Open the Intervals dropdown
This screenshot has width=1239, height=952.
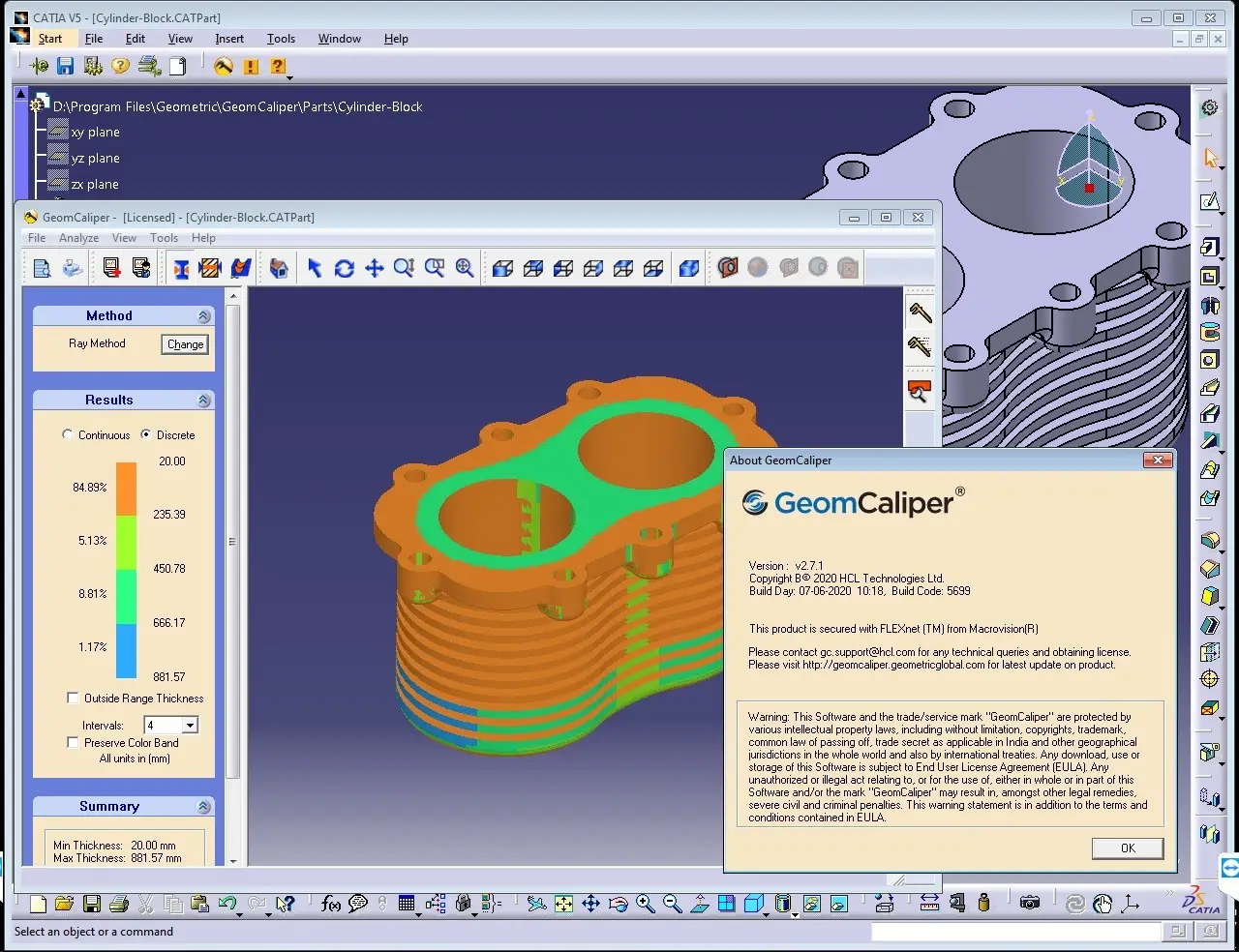(190, 725)
